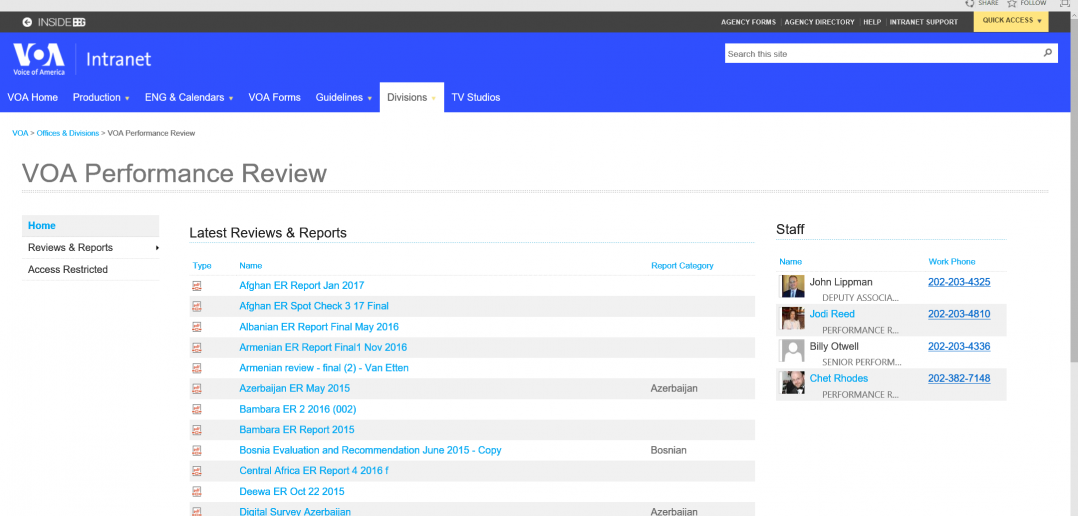Click Billy Otwell's placeholder avatar
Viewport: 1078px width, 516px height.
coord(793,350)
